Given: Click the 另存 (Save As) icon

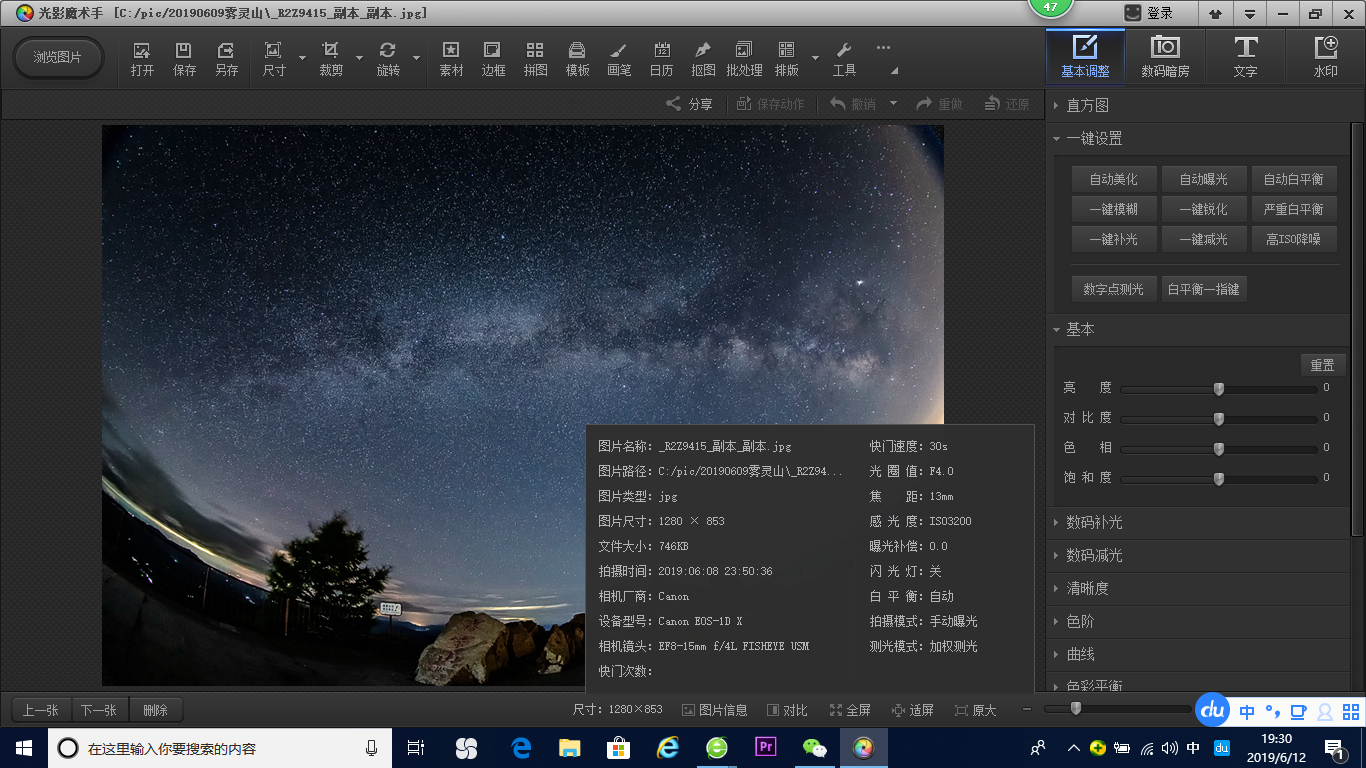Looking at the screenshot, I should click(x=227, y=59).
